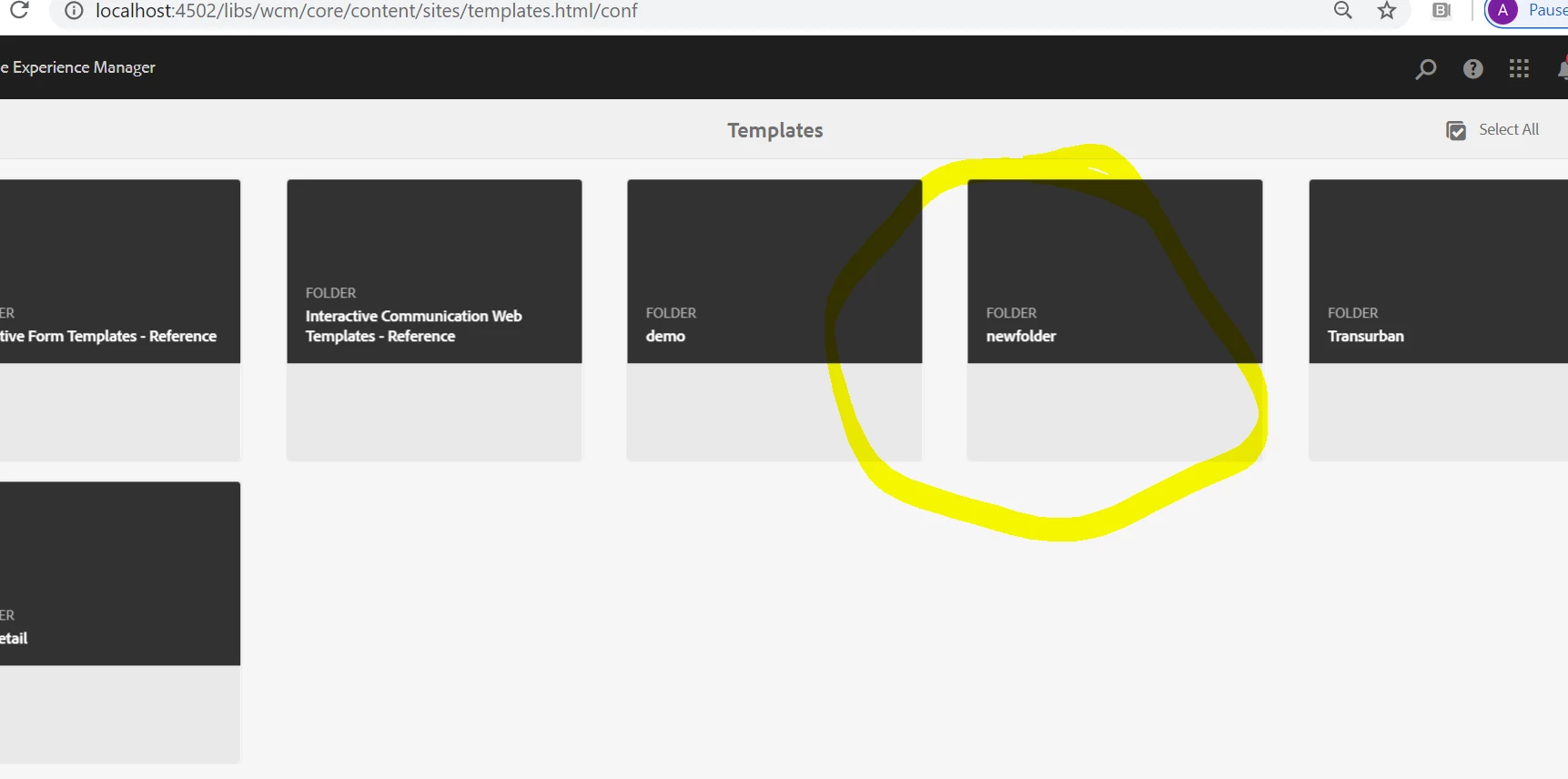Click 'newfolder' name text
The width and height of the screenshot is (1568, 779).
click(1021, 336)
